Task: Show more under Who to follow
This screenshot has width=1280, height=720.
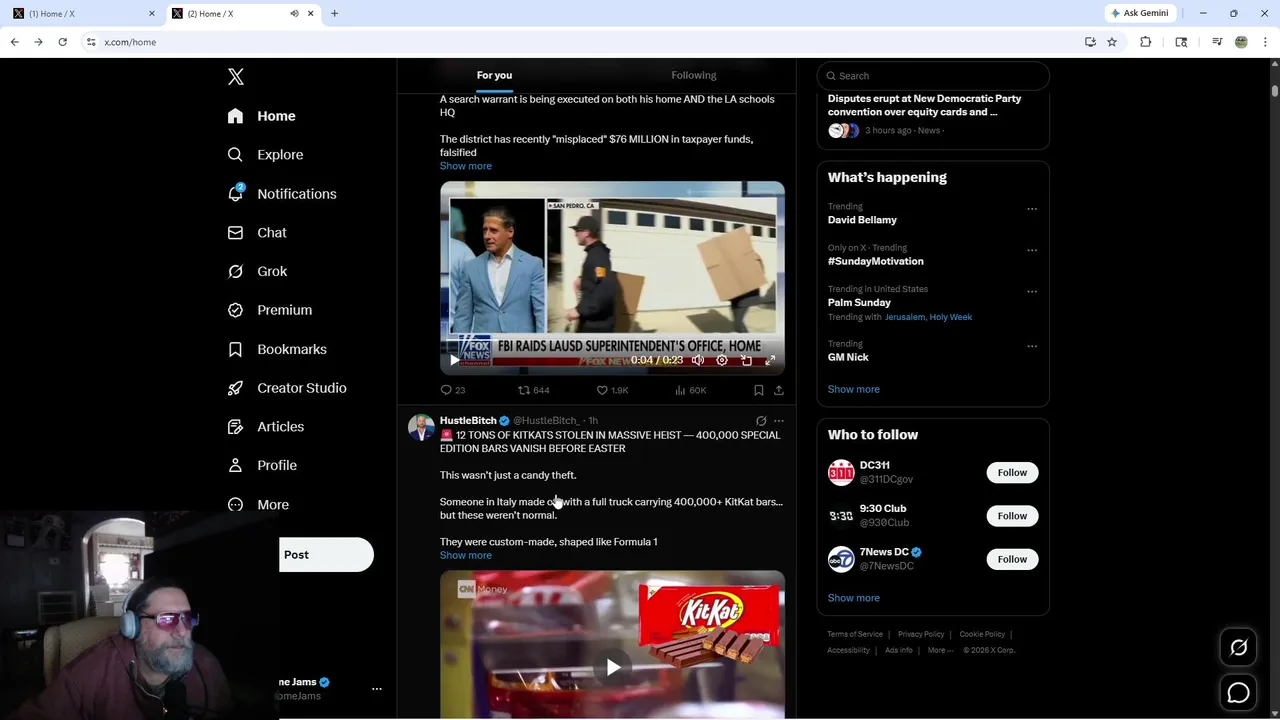Action: pos(854,598)
